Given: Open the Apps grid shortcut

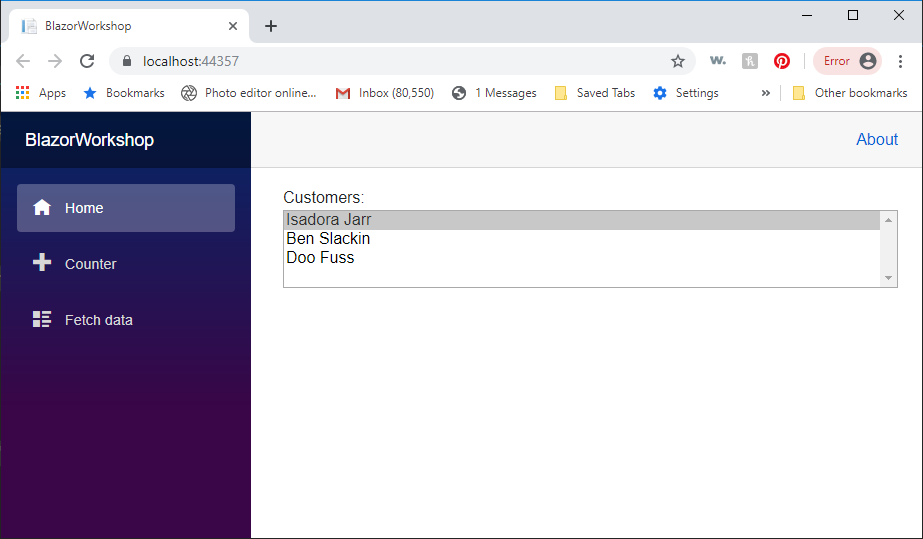Looking at the screenshot, I should pyautogui.click(x=41, y=93).
